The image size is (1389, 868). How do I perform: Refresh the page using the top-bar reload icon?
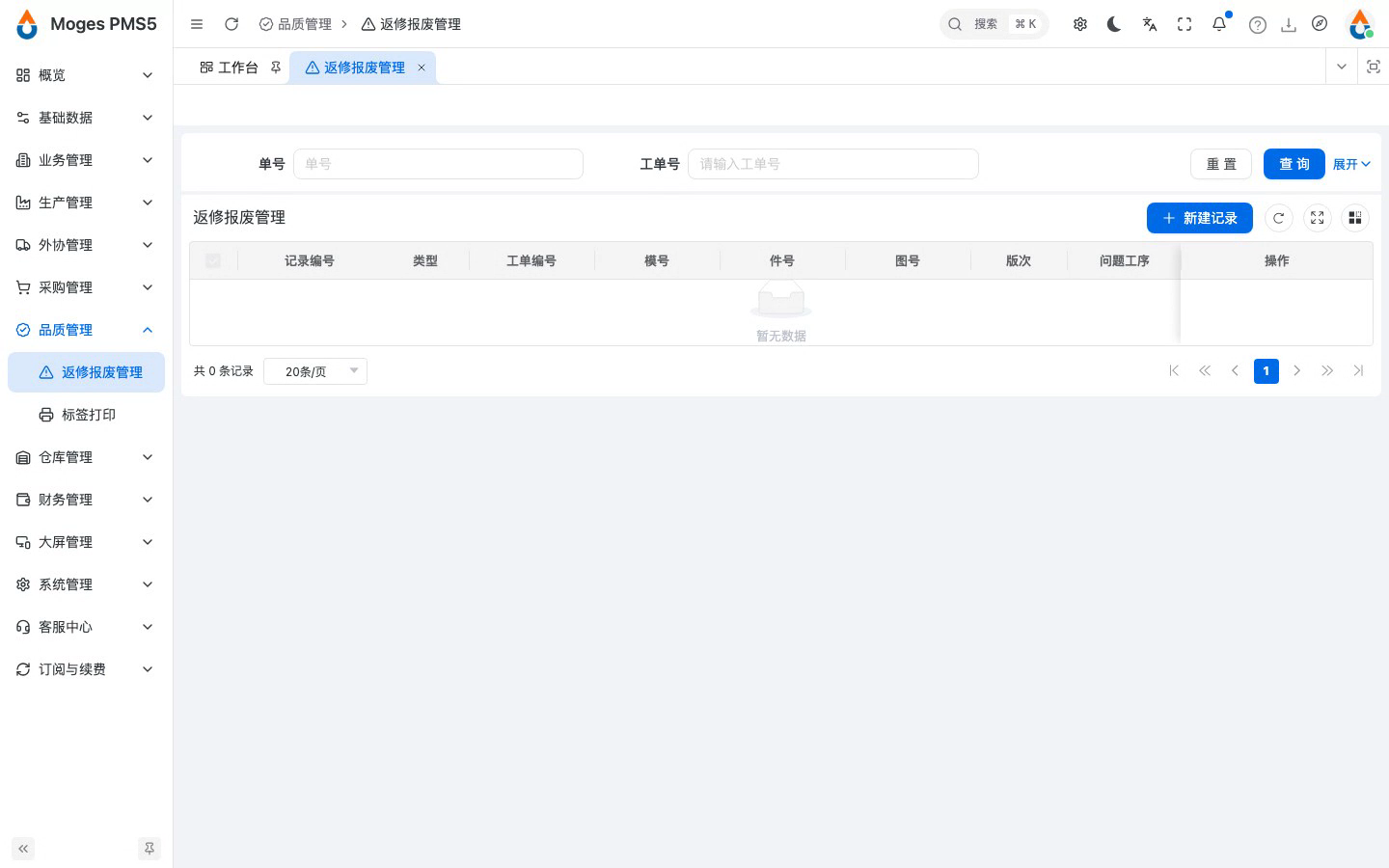(231, 24)
